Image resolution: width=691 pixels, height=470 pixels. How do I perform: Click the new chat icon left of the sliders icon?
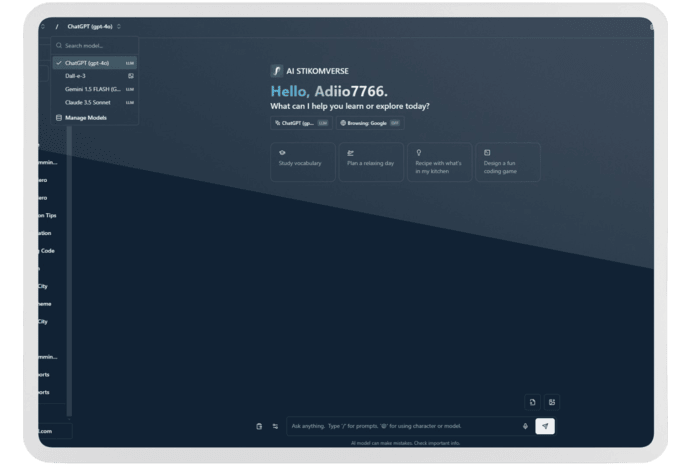(259, 426)
